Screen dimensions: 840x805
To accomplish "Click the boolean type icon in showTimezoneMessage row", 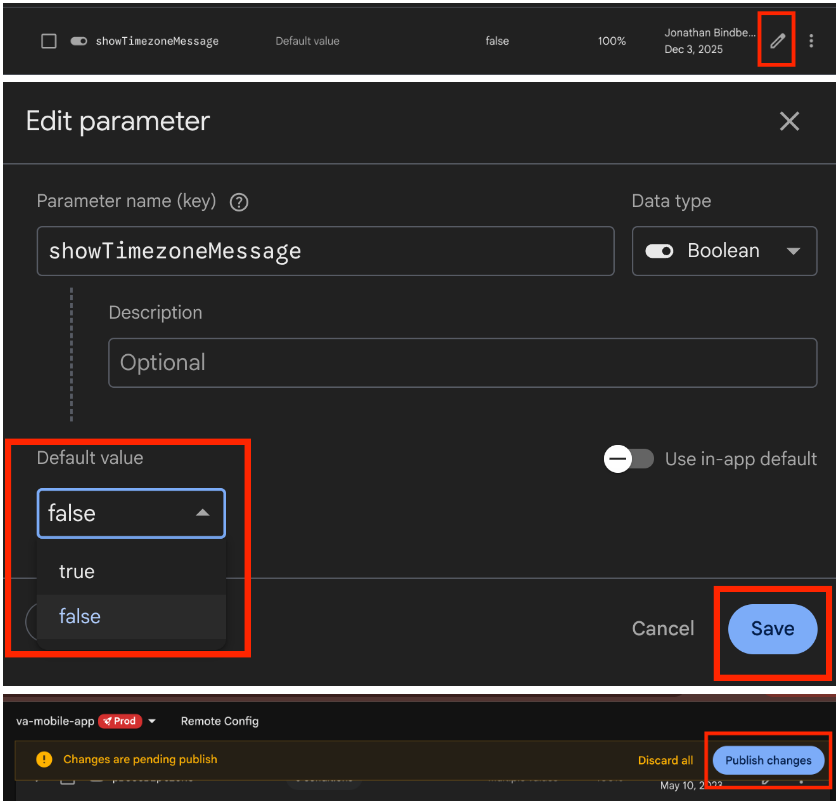I will [x=79, y=41].
